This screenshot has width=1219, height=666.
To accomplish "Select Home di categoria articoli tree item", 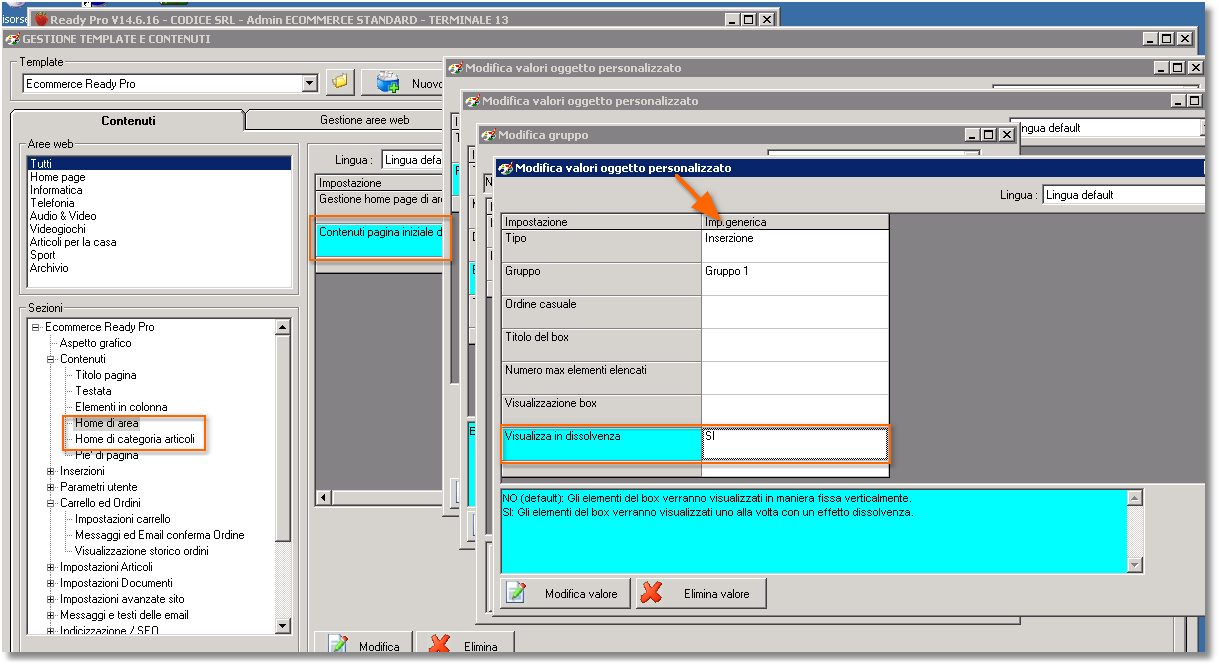I will (x=135, y=439).
